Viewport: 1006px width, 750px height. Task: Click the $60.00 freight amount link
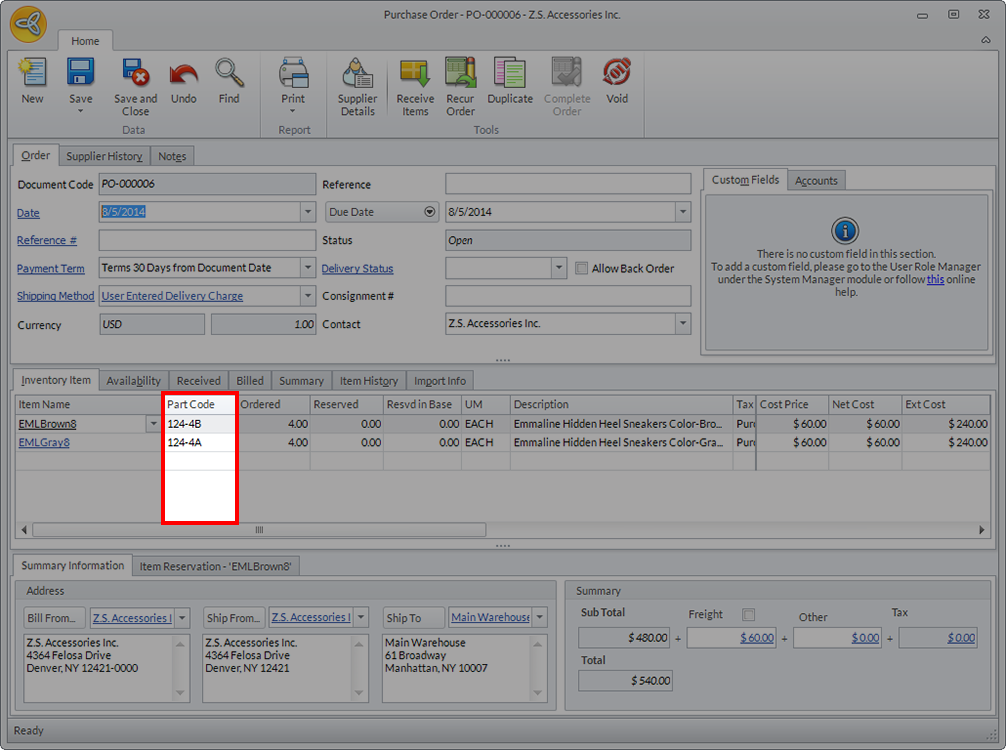coord(759,638)
